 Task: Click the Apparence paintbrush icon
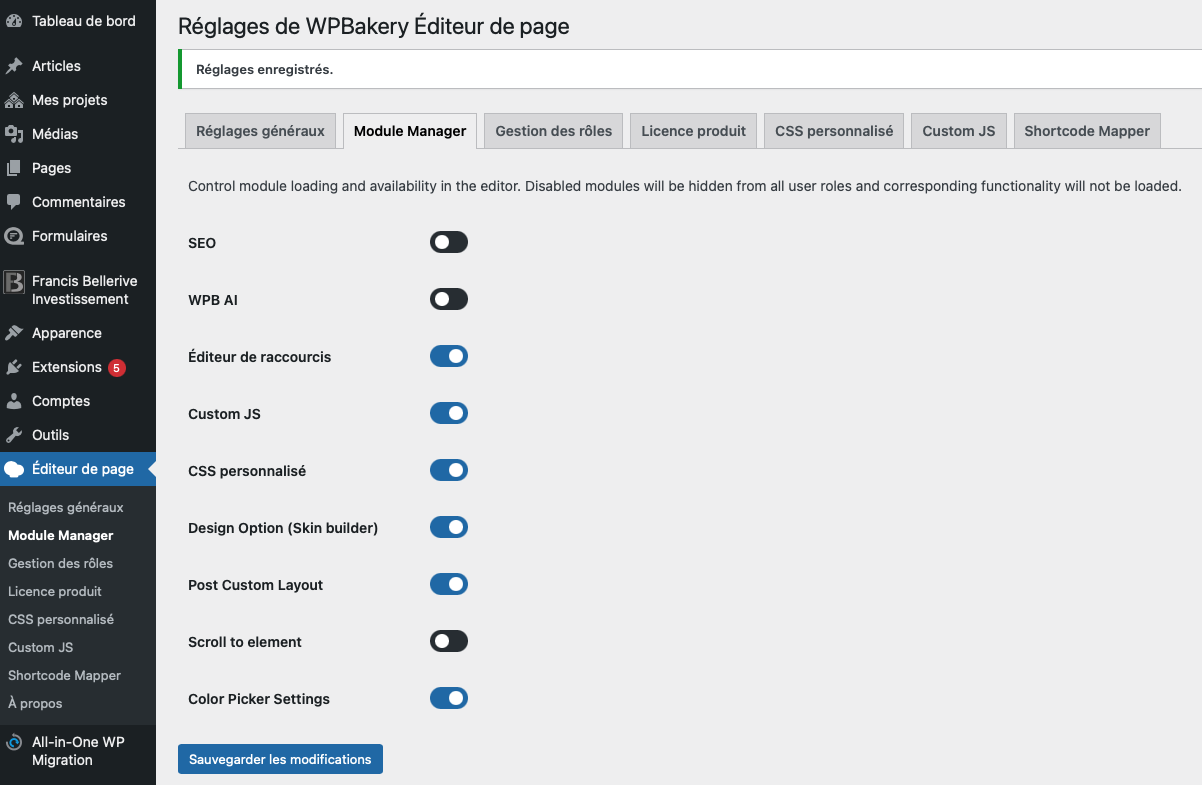[x=14, y=333]
